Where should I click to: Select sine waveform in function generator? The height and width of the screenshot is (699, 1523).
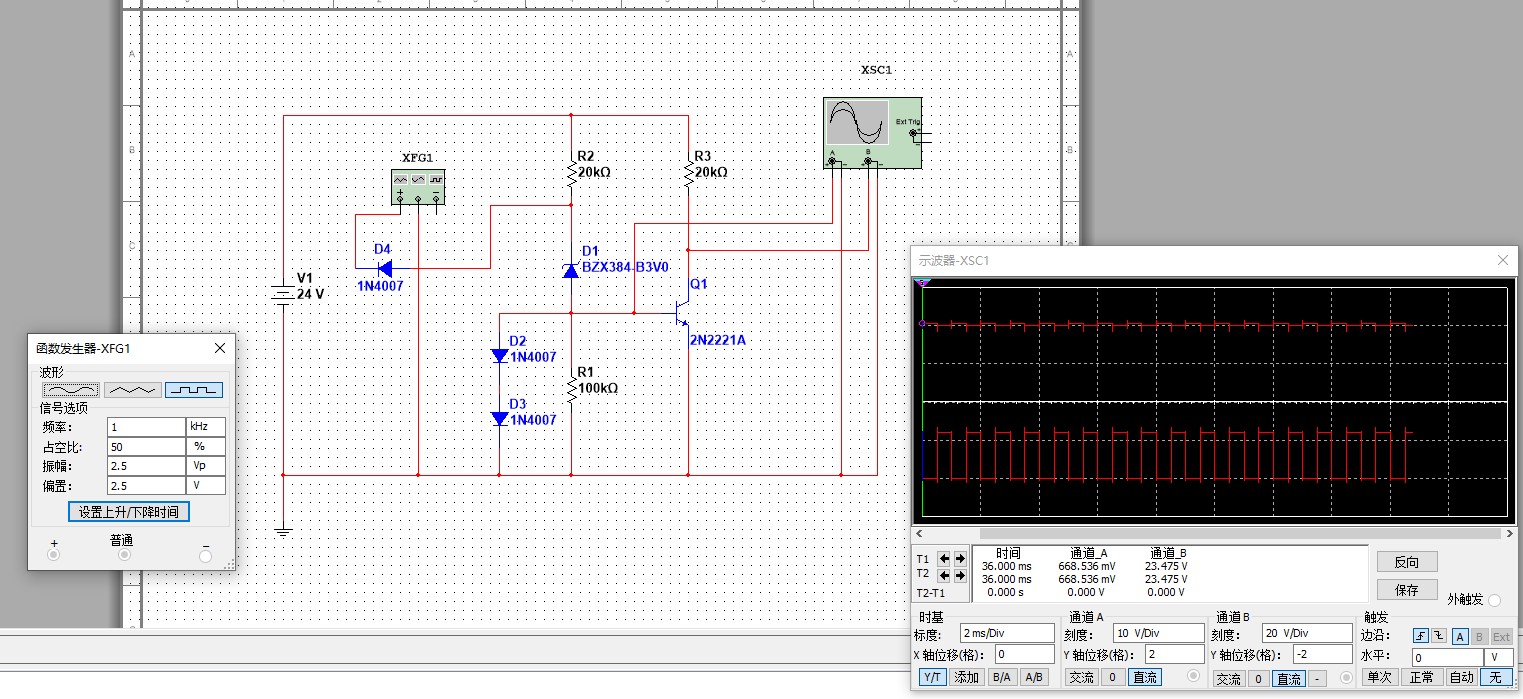point(69,390)
